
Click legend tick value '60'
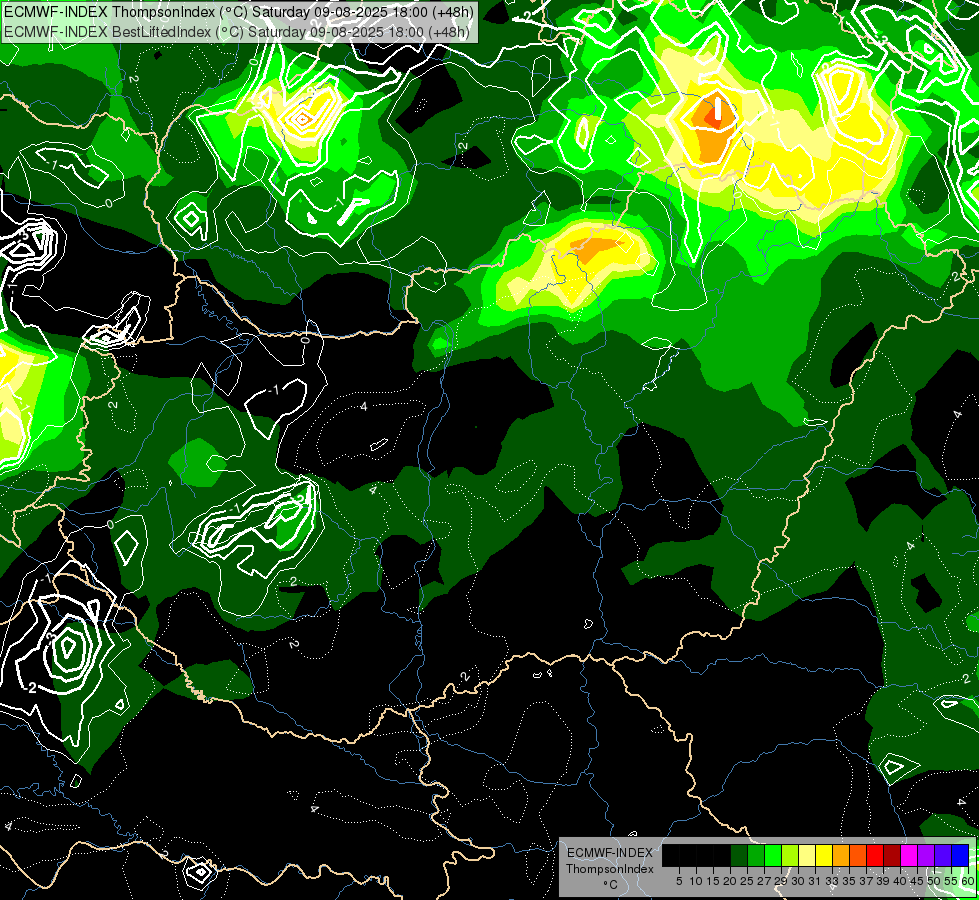pyautogui.click(x=968, y=881)
